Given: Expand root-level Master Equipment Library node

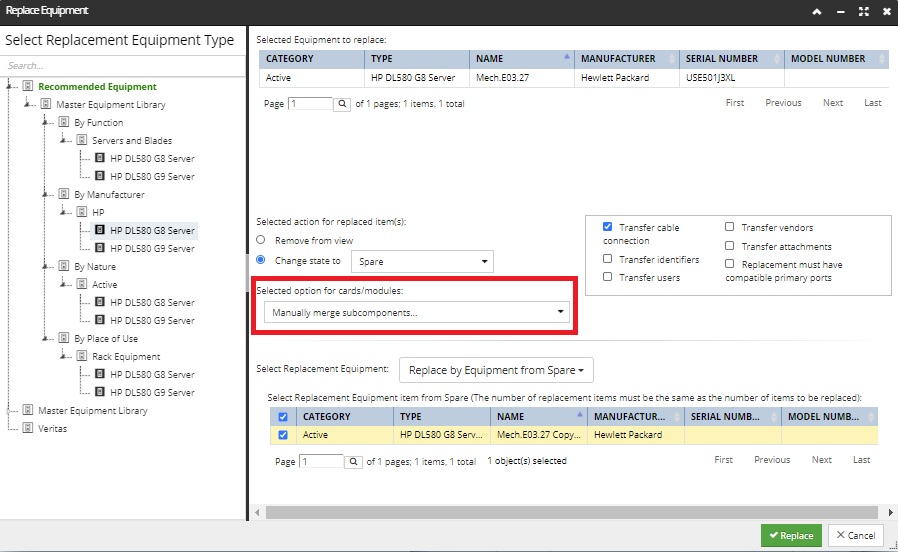Looking at the screenshot, I should [9, 411].
